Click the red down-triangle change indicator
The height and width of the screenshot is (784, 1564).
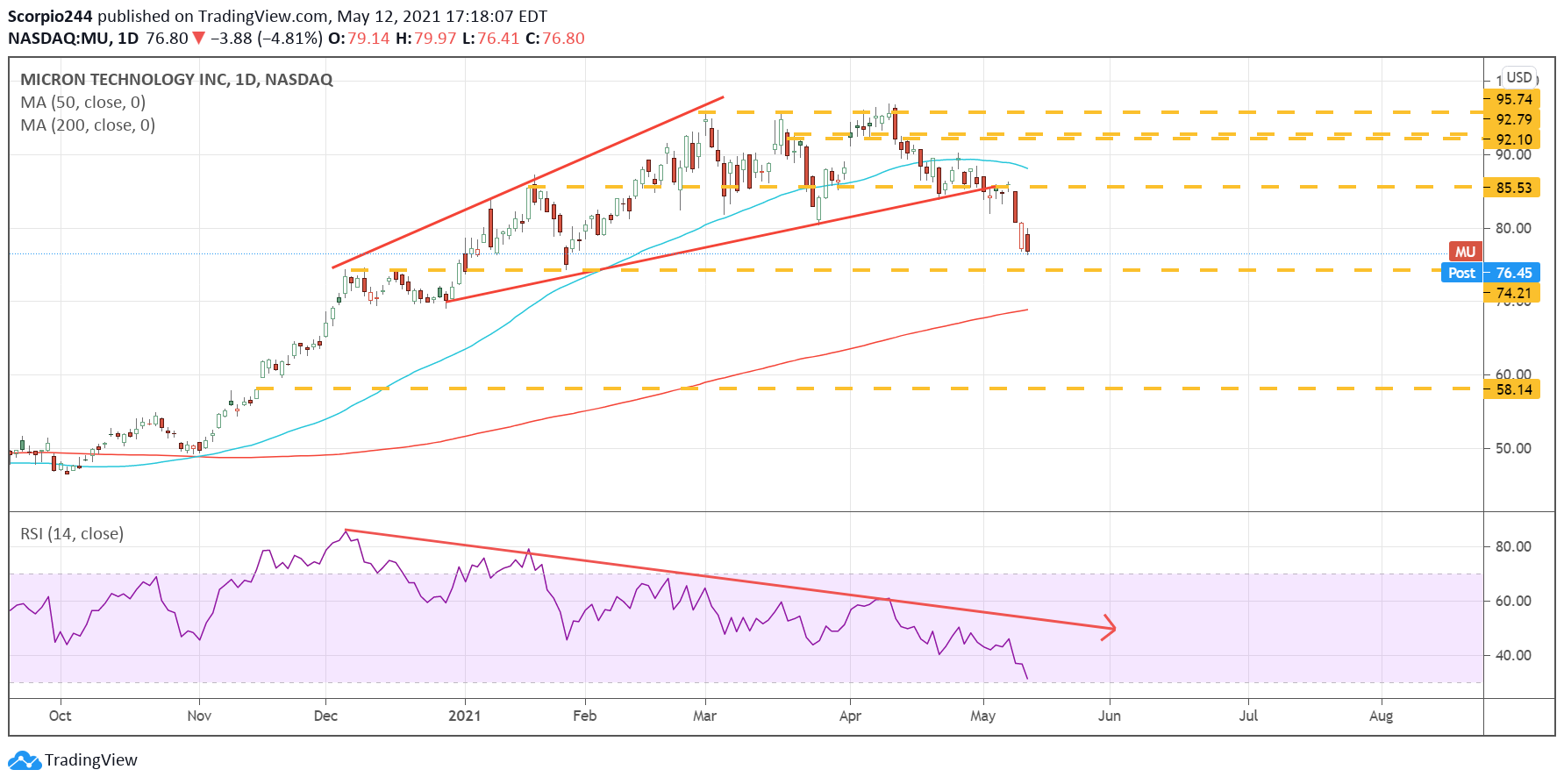[x=199, y=38]
